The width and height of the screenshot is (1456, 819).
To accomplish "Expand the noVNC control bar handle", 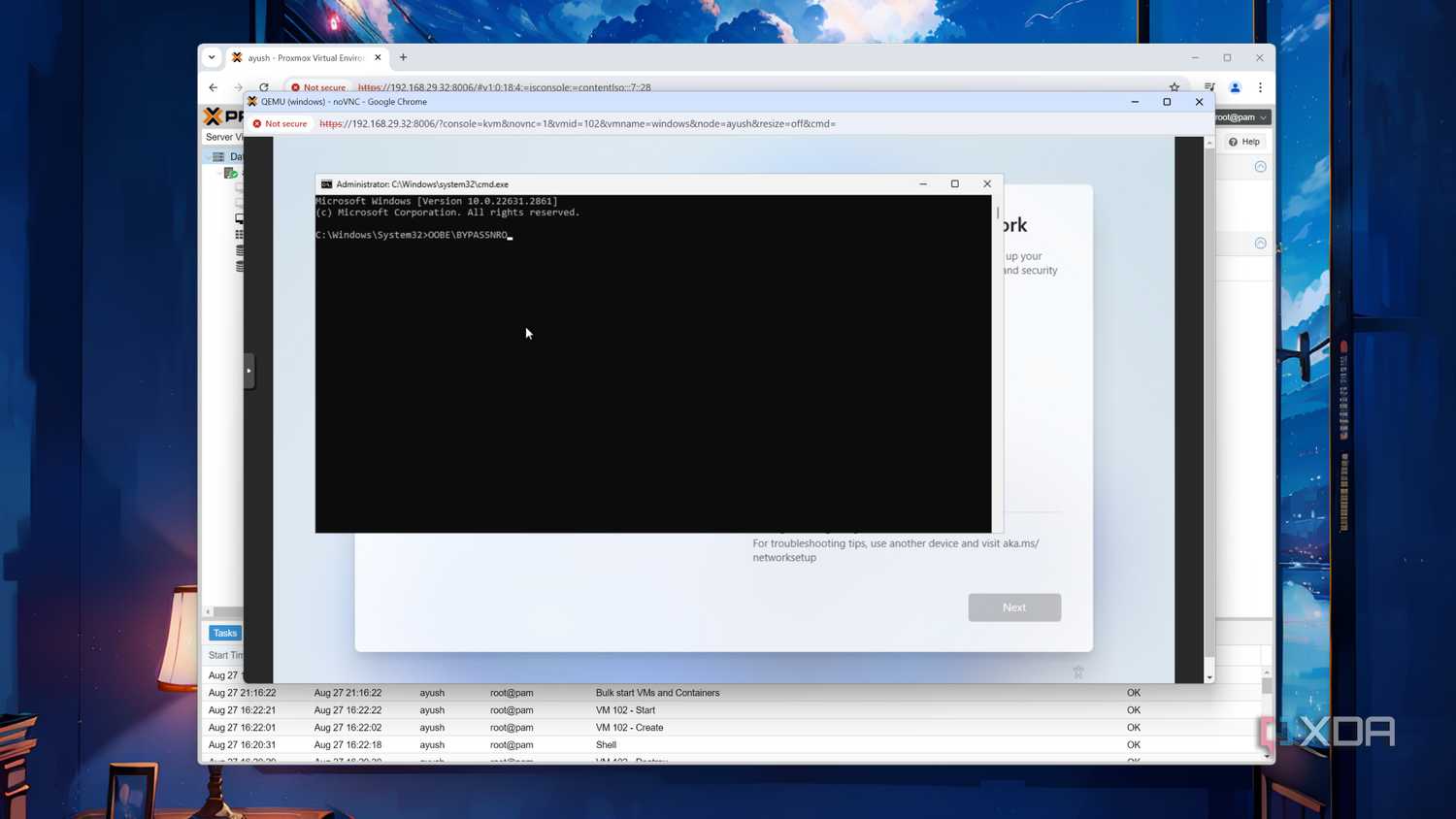I will [x=248, y=371].
